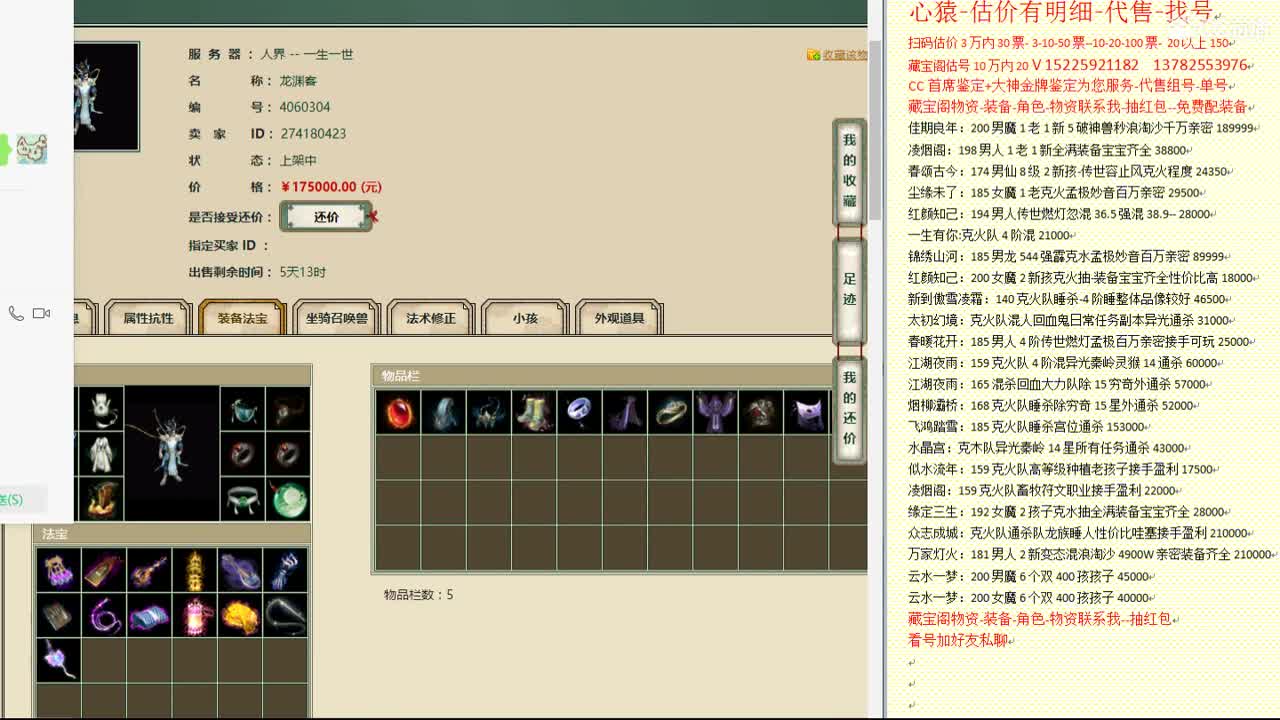This screenshot has width=1280, height=720.
Task: Select the gold ring item in 物品栏
Action: click(x=669, y=412)
